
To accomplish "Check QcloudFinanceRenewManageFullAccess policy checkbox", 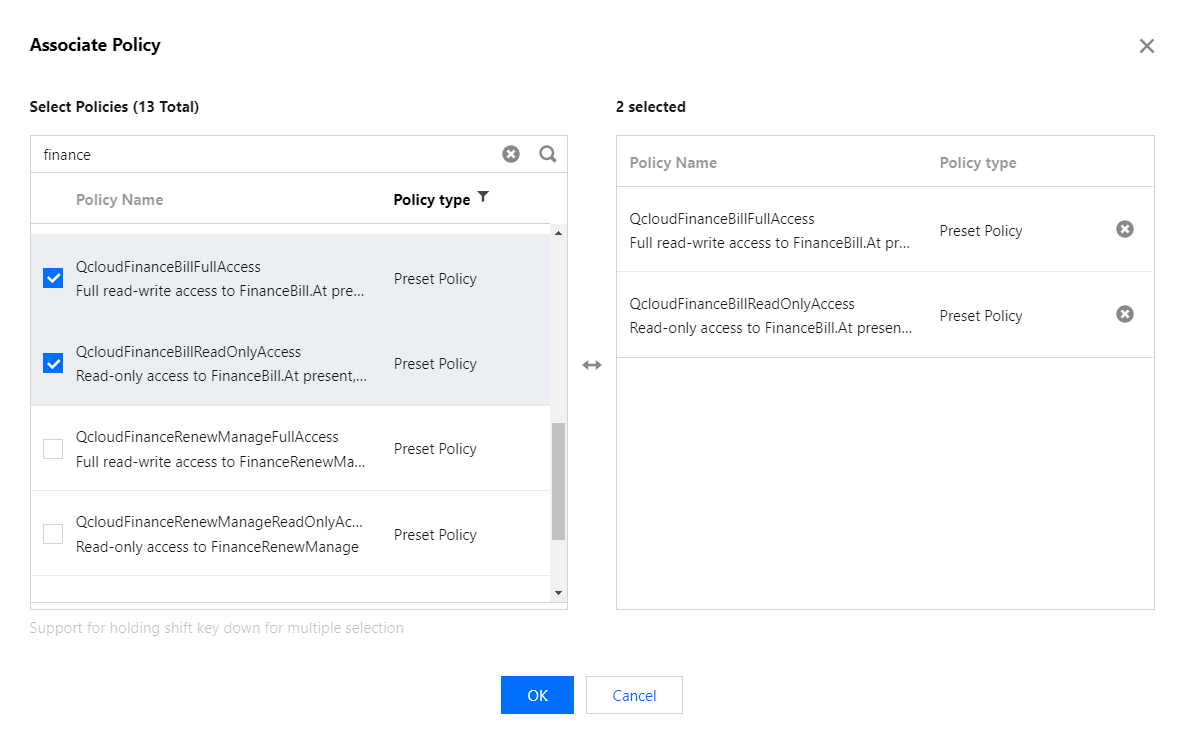I will pyautogui.click(x=53, y=449).
